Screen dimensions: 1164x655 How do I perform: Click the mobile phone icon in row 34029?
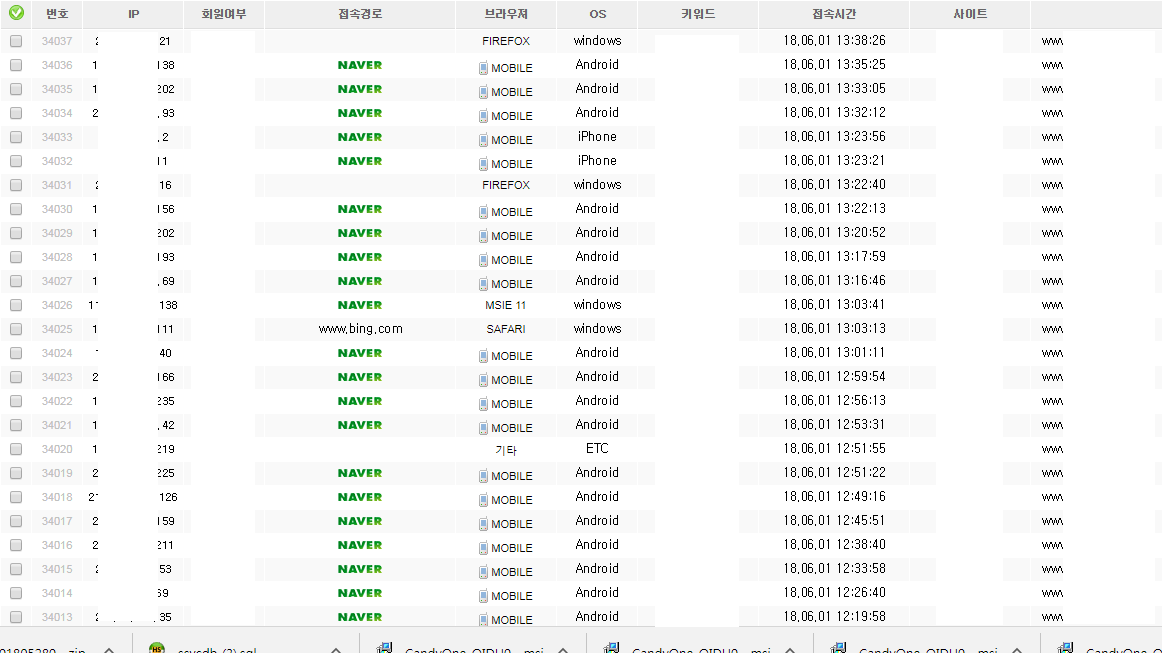[x=483, y=236]
